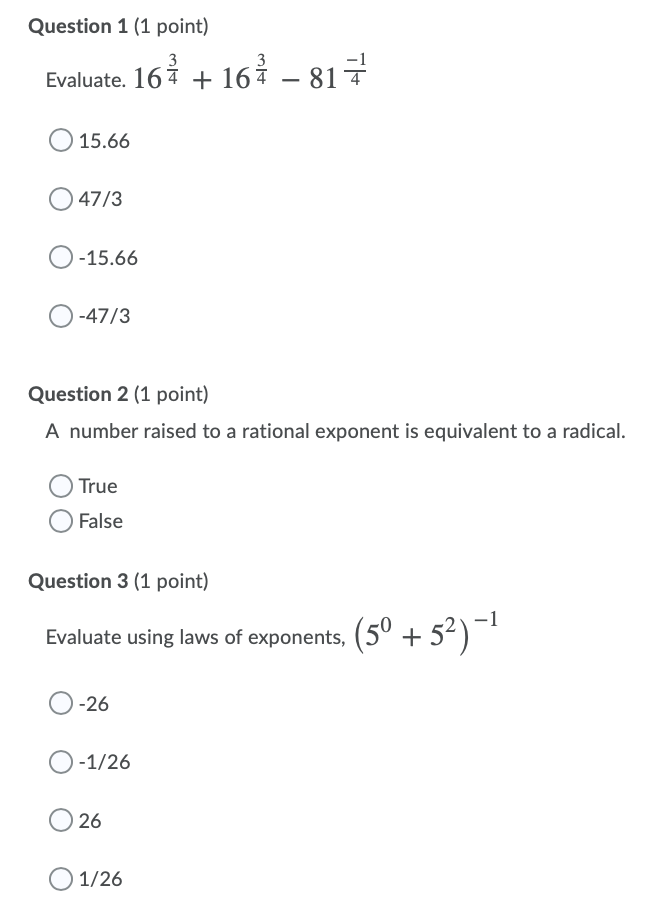Select the 15.66 answer for Question 1
650x917 pixels.
(x=60, y=141)
